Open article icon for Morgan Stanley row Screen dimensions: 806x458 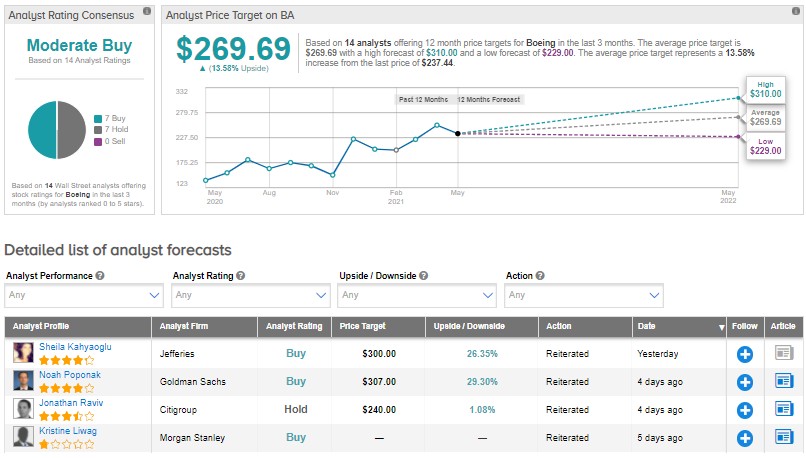click(x=784, y=437)
